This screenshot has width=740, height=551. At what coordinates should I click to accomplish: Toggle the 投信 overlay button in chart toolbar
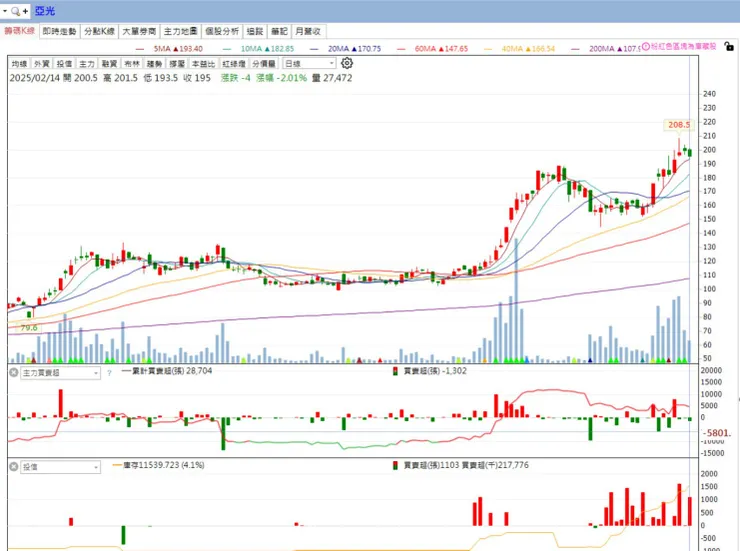coord(64,63)
